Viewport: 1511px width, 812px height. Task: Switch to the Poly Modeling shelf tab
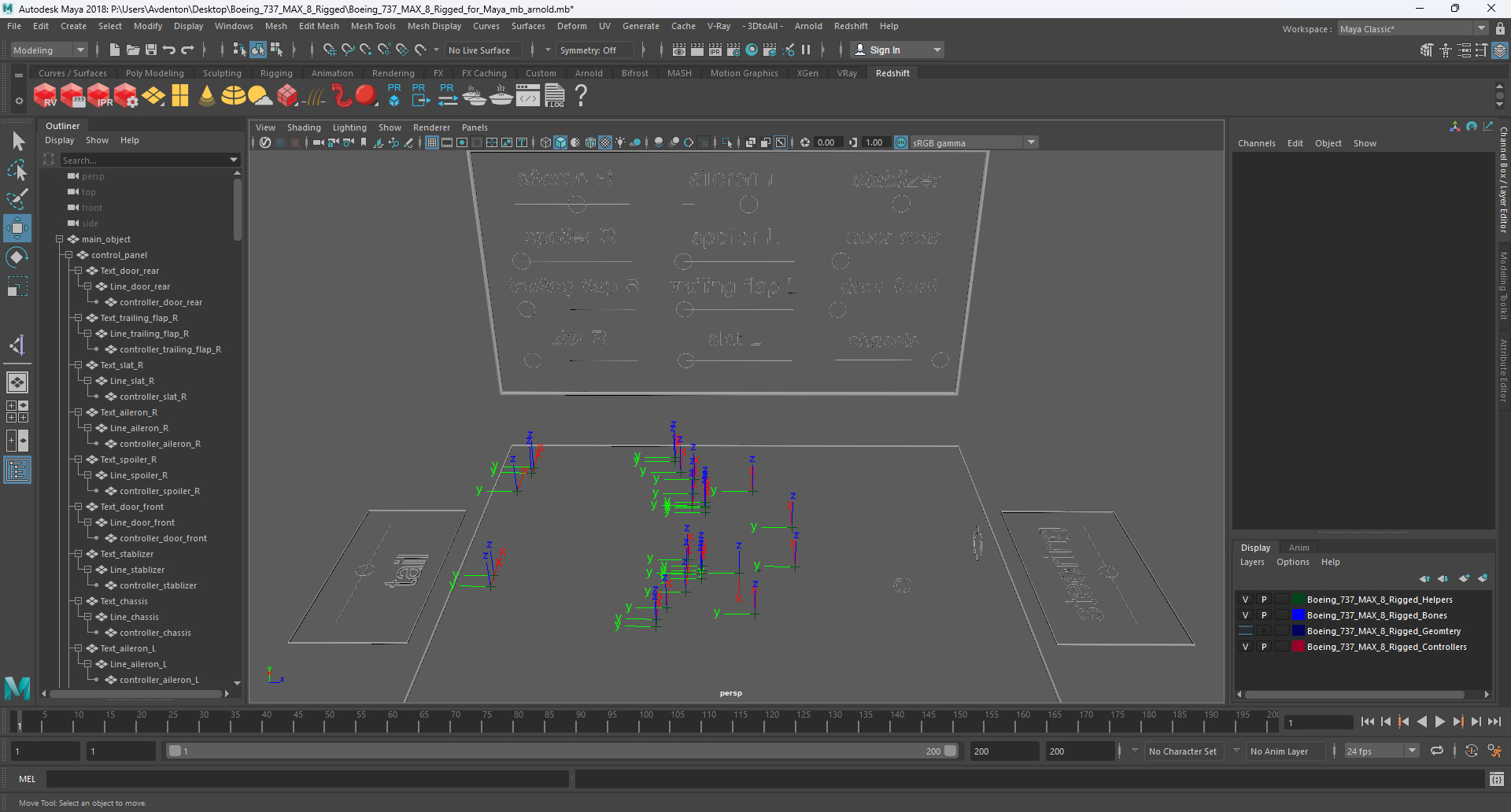point(155,73)
